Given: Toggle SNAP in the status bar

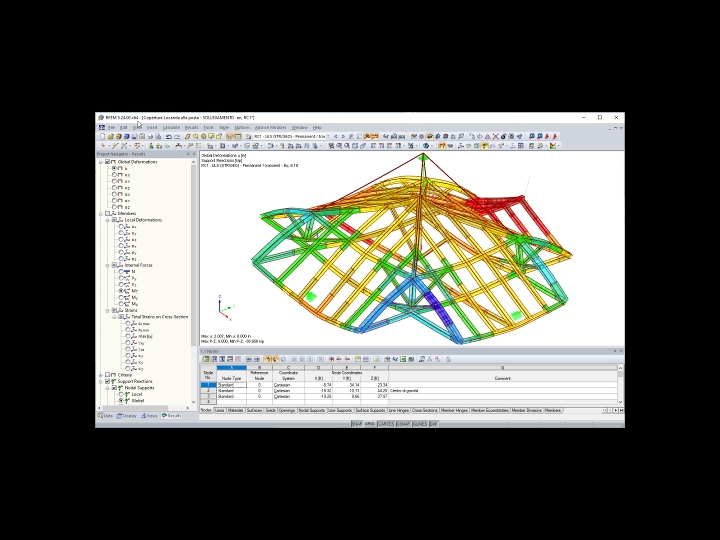Looking at the screenshot, I should (x=356, y=424).
